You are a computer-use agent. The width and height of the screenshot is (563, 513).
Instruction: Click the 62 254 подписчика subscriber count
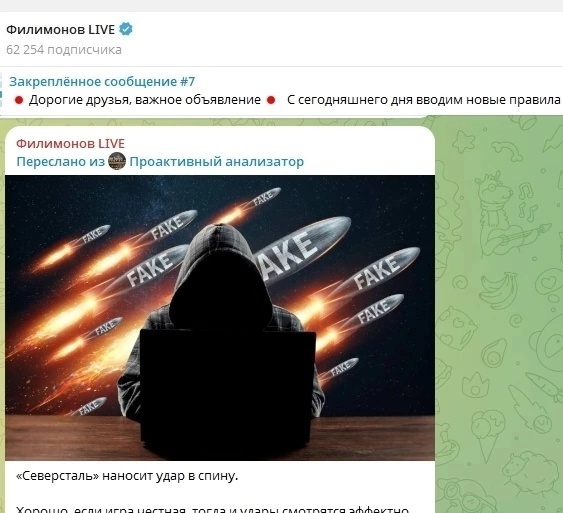[64, 50]
